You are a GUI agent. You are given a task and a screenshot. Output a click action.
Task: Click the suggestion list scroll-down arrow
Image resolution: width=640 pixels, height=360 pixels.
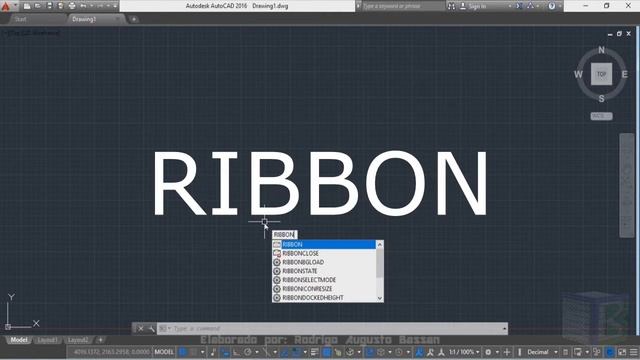point(380,298)
